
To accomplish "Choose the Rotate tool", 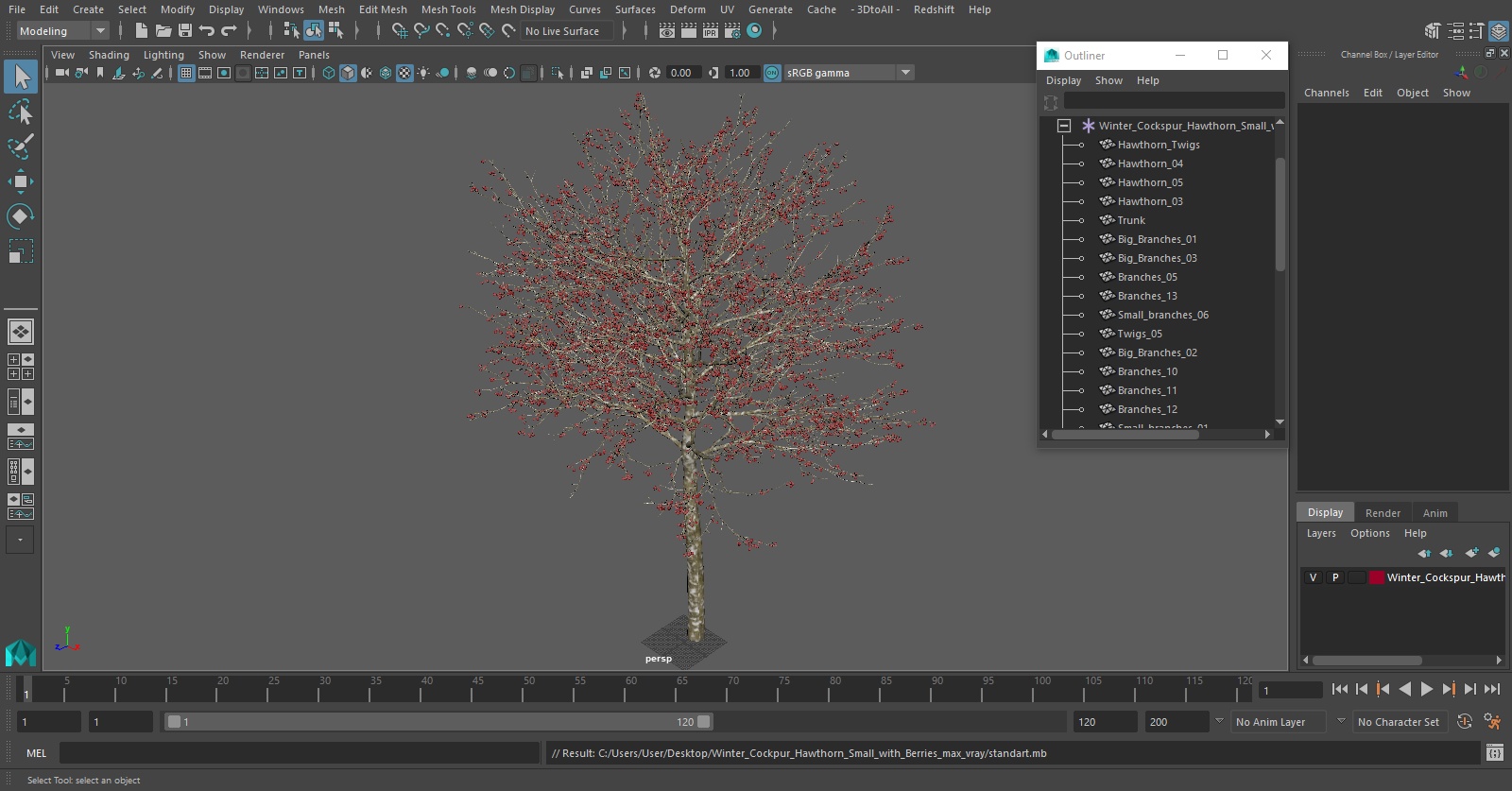I will 21,216.
